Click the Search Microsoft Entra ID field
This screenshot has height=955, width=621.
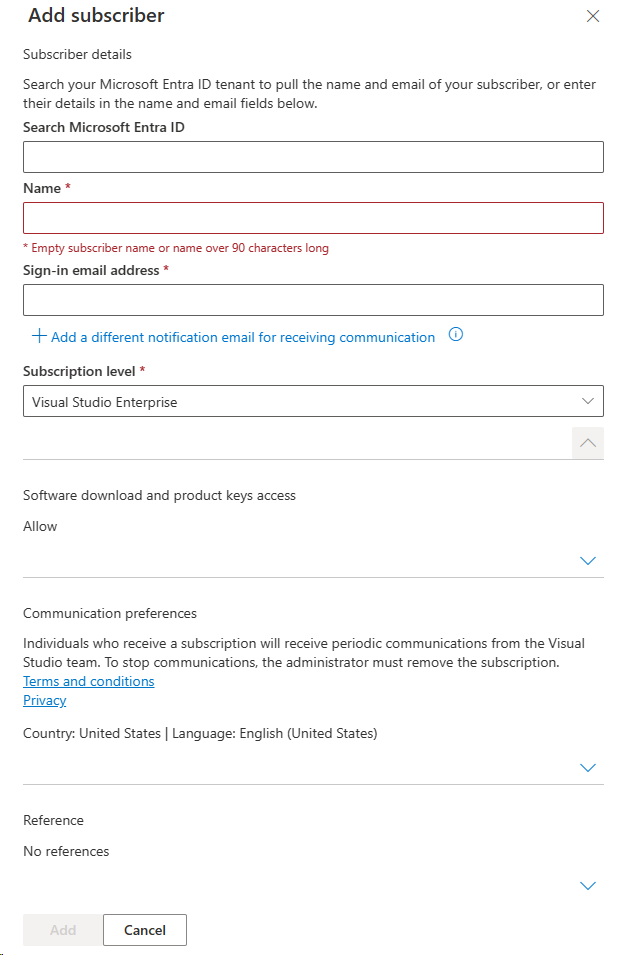310,156
